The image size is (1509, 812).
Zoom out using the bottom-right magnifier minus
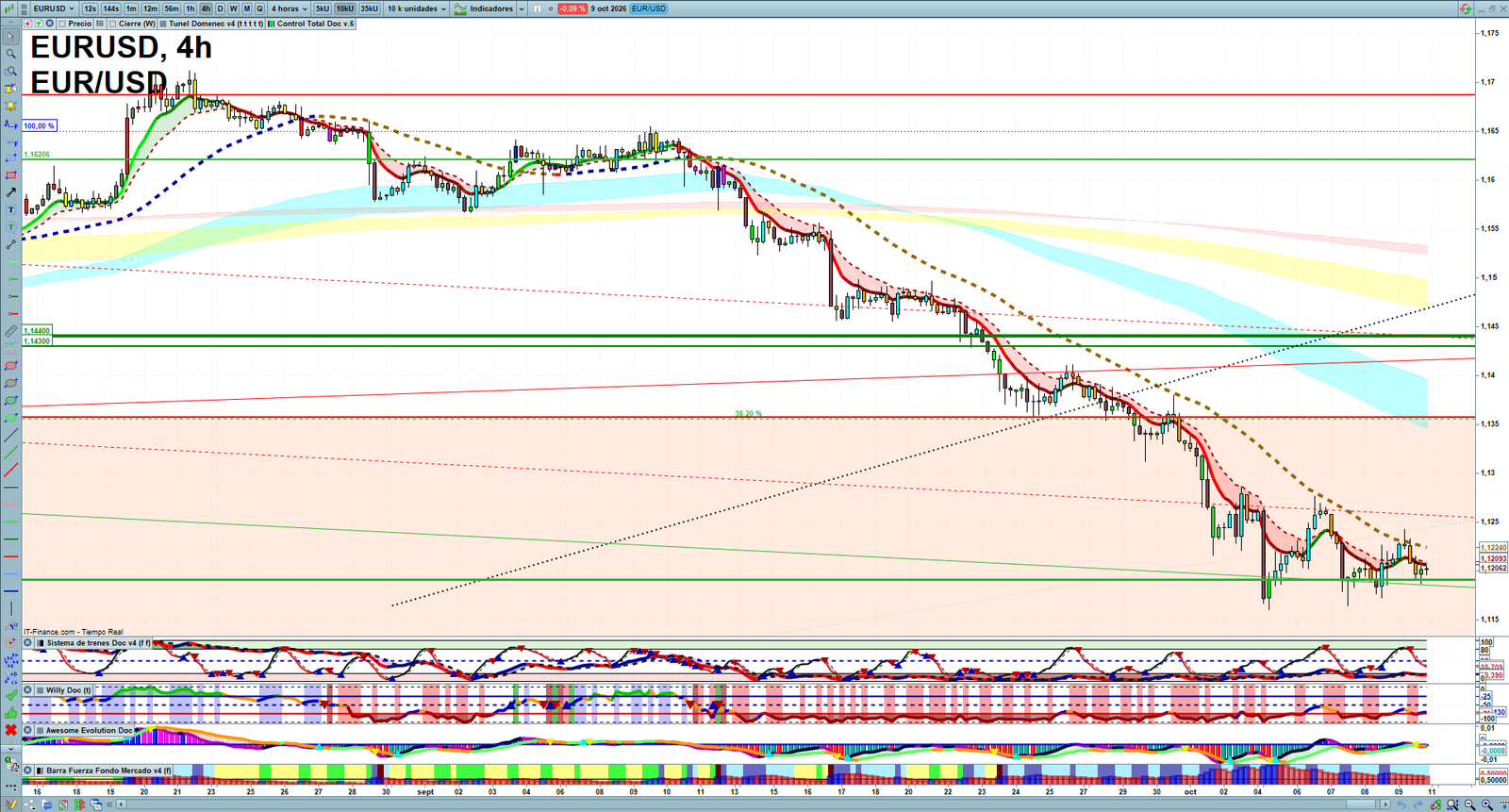1469,804
